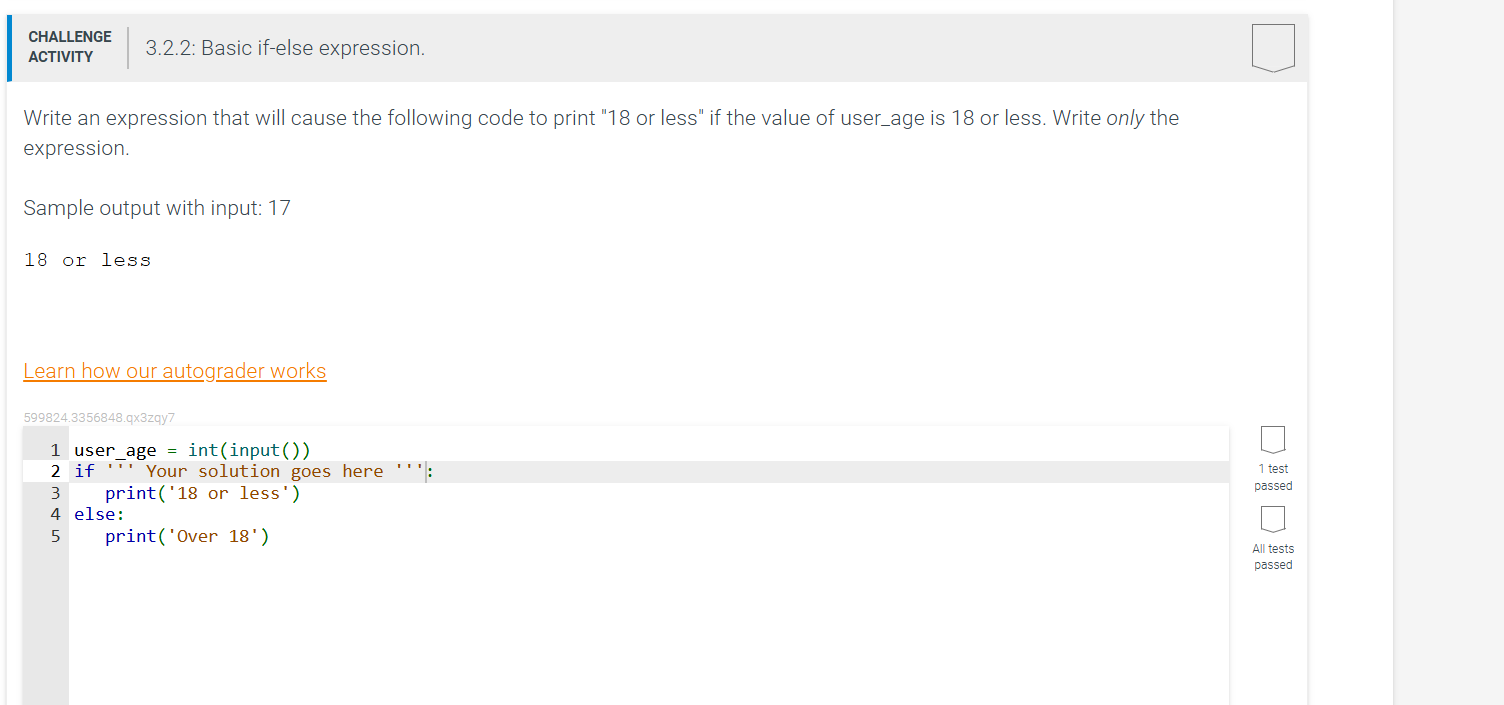This screenshot has height=705, width=1504.
Task: Click the activity title '3.2.2: Basic if-else expression'
Action: coord(287,47)
